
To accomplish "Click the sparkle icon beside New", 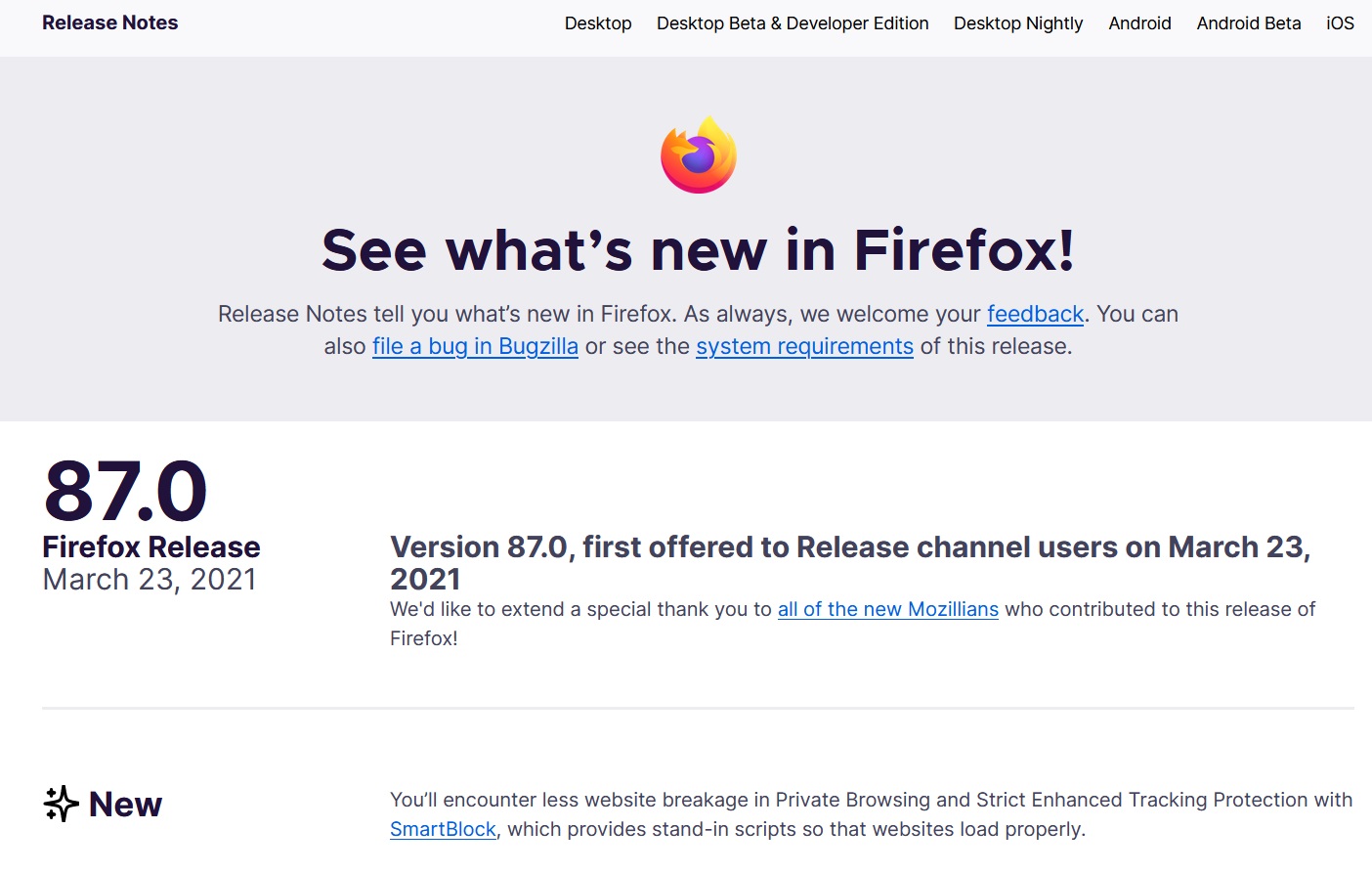I will 61,804.
